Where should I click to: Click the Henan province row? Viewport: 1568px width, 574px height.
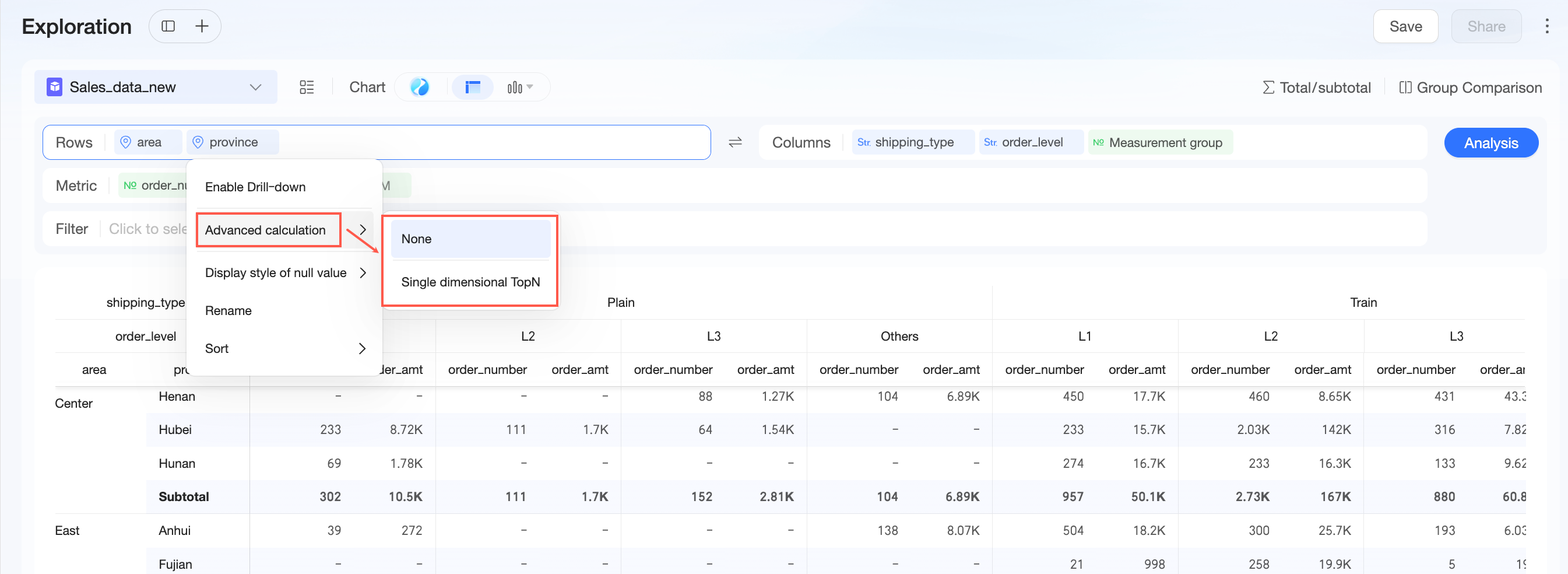click(177, 396)
